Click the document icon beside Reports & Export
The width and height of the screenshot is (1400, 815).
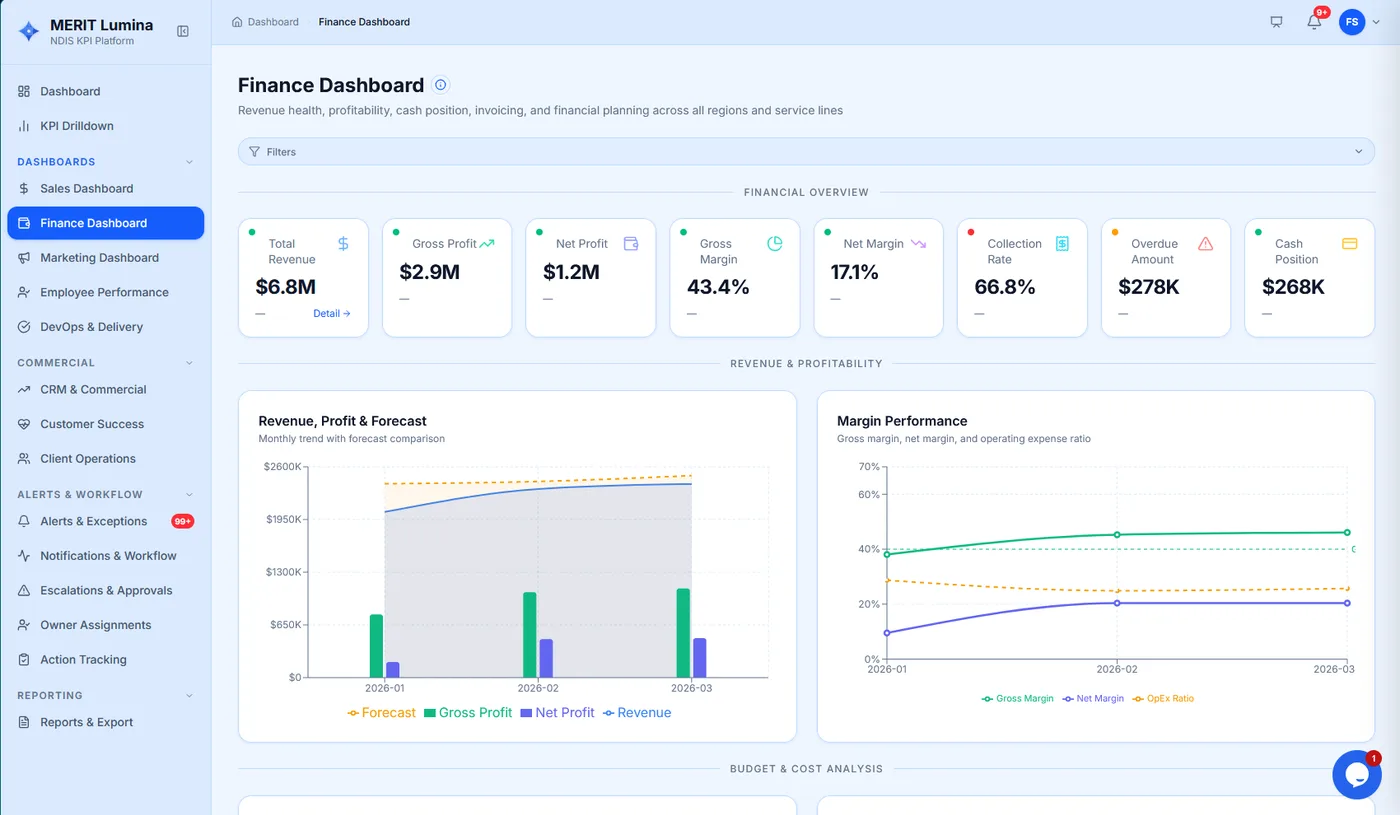[x=24, y=722]
